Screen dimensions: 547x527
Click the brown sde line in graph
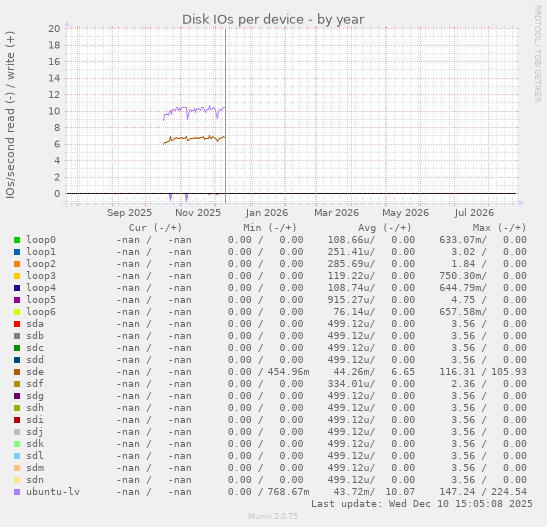coord(195,138)
